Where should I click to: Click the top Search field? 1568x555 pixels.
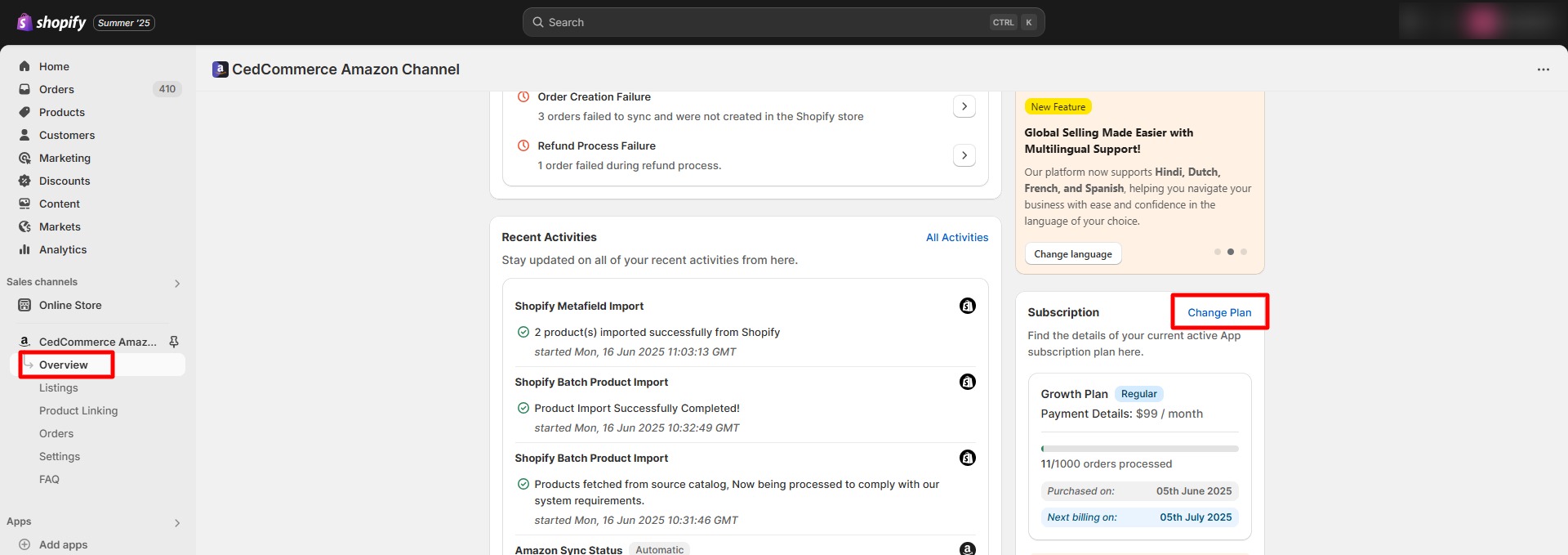pyautogui.click(x=784, y=22)
